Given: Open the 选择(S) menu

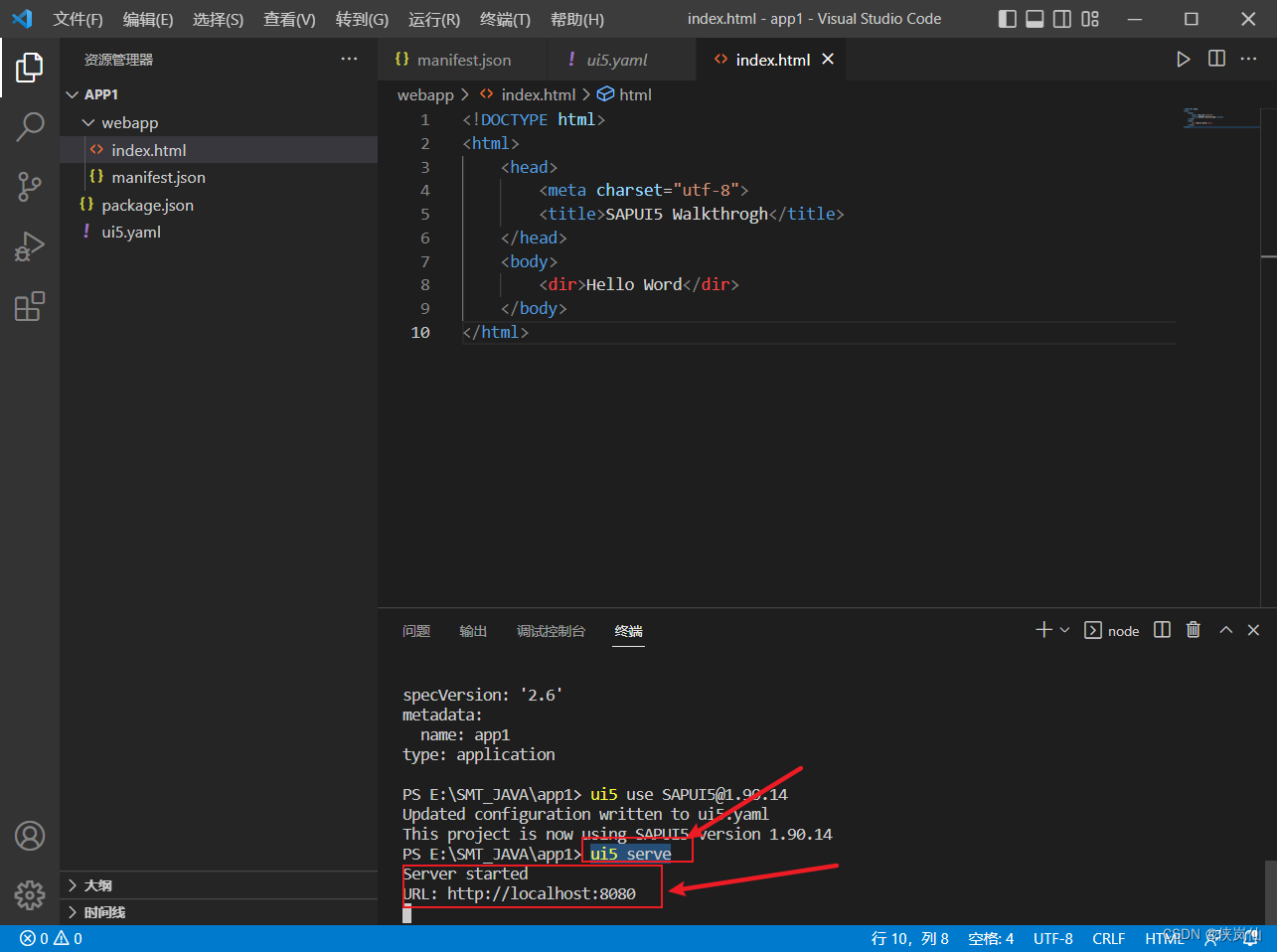Looking at the screenshot, I should 219,19.
